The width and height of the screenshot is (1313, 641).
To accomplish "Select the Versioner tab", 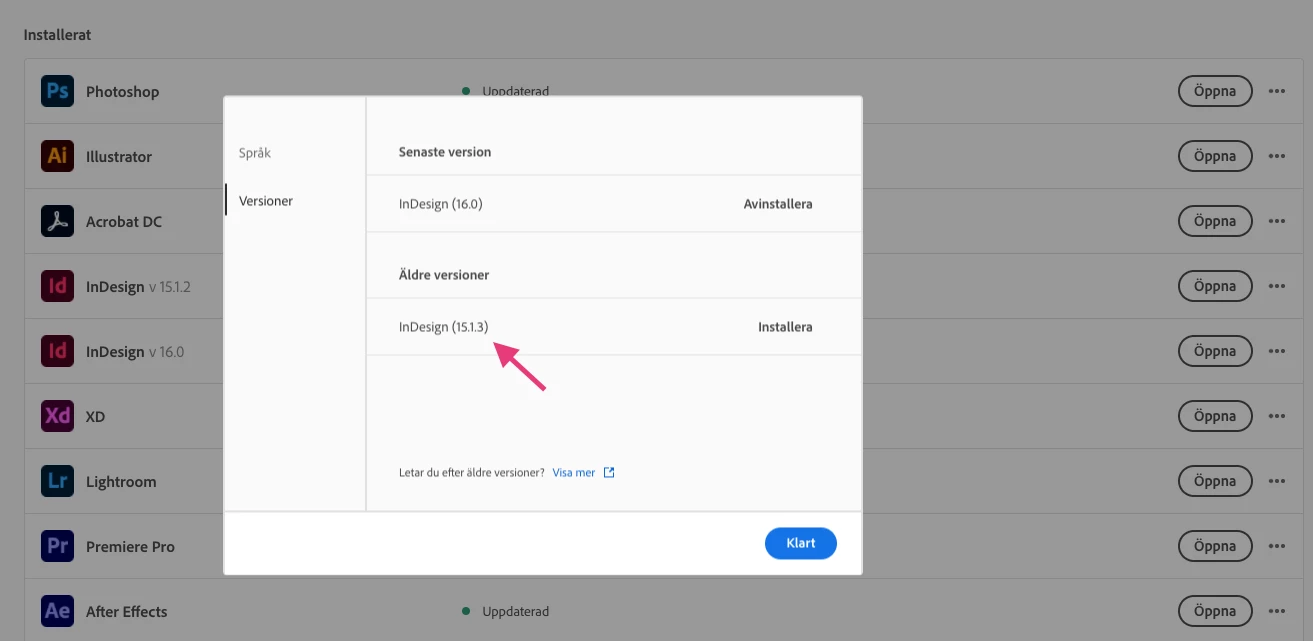I will tap(266, 201).
